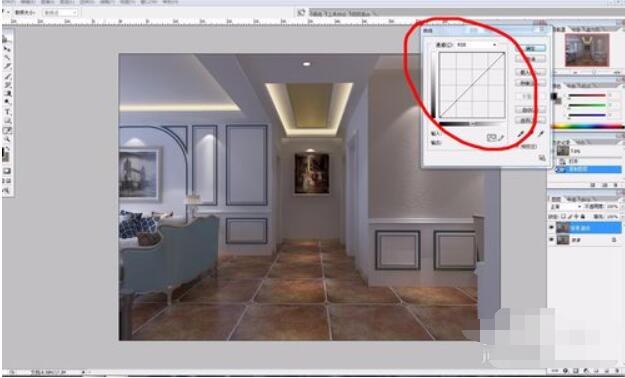
Task: Select the edit-points curve tool in Curves
Action: pos(491,138)
